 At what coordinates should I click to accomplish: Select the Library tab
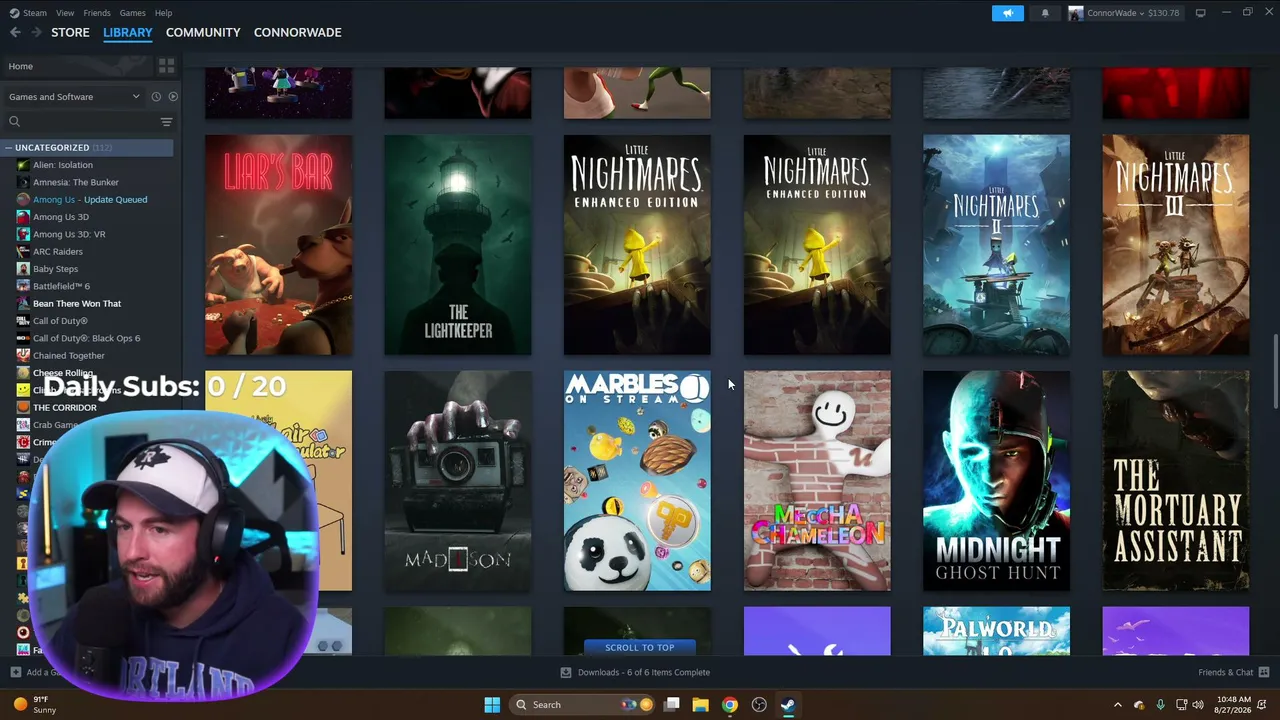(x=128, y=32)
